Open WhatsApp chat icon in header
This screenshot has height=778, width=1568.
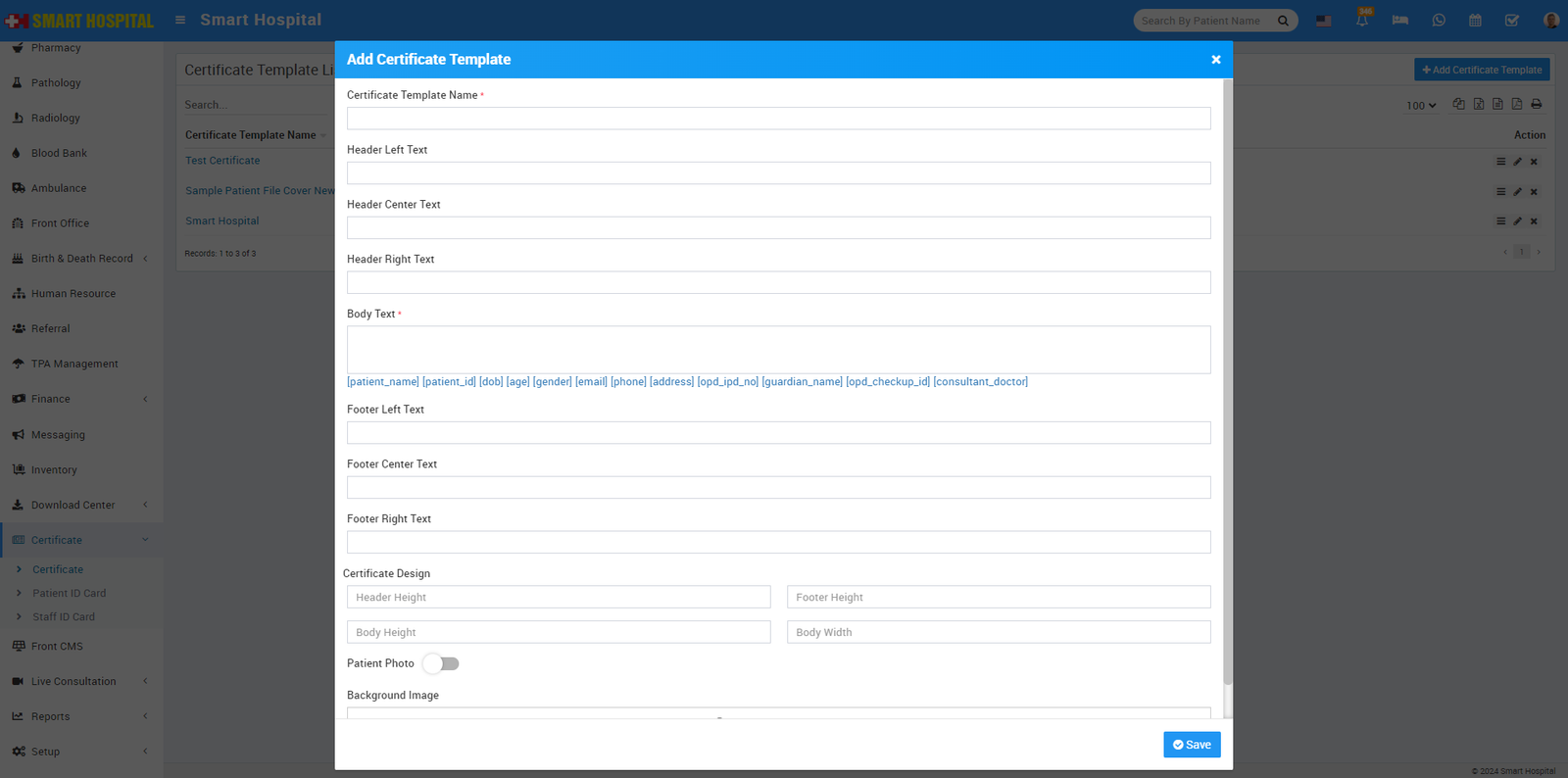(1438, 21)
